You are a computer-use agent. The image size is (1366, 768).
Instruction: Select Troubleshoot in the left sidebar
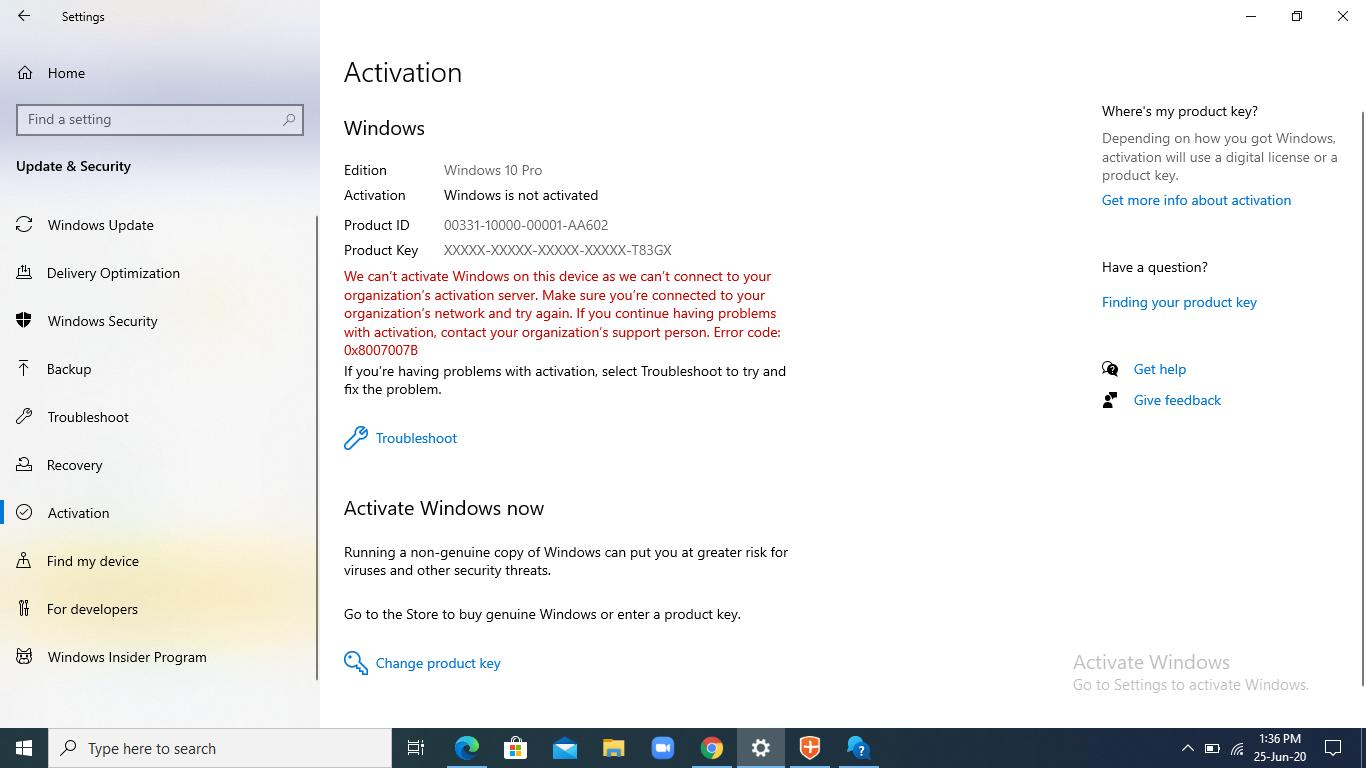[x=160, y=417]
